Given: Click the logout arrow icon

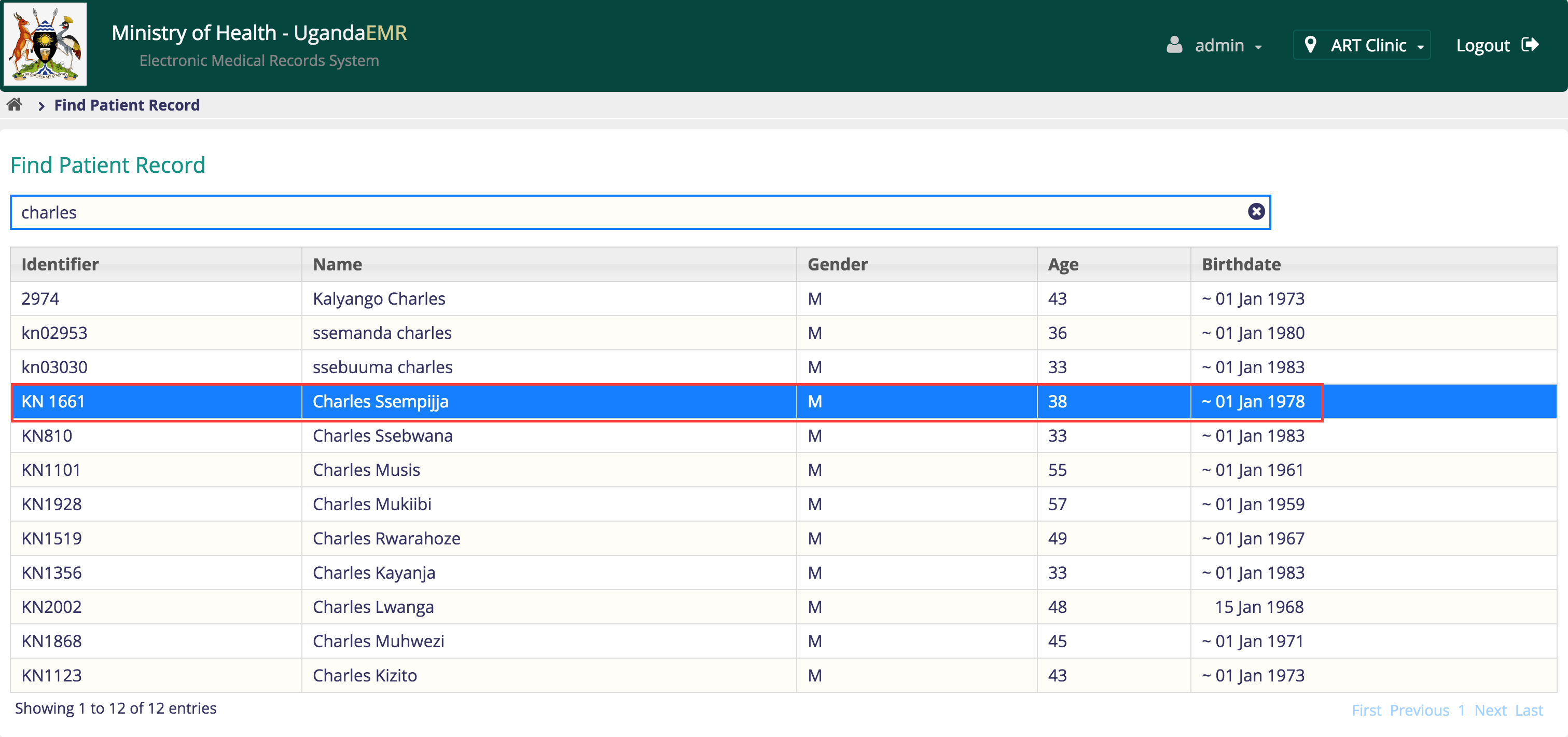Looking at the screenshot, I should coord(1530,45).
